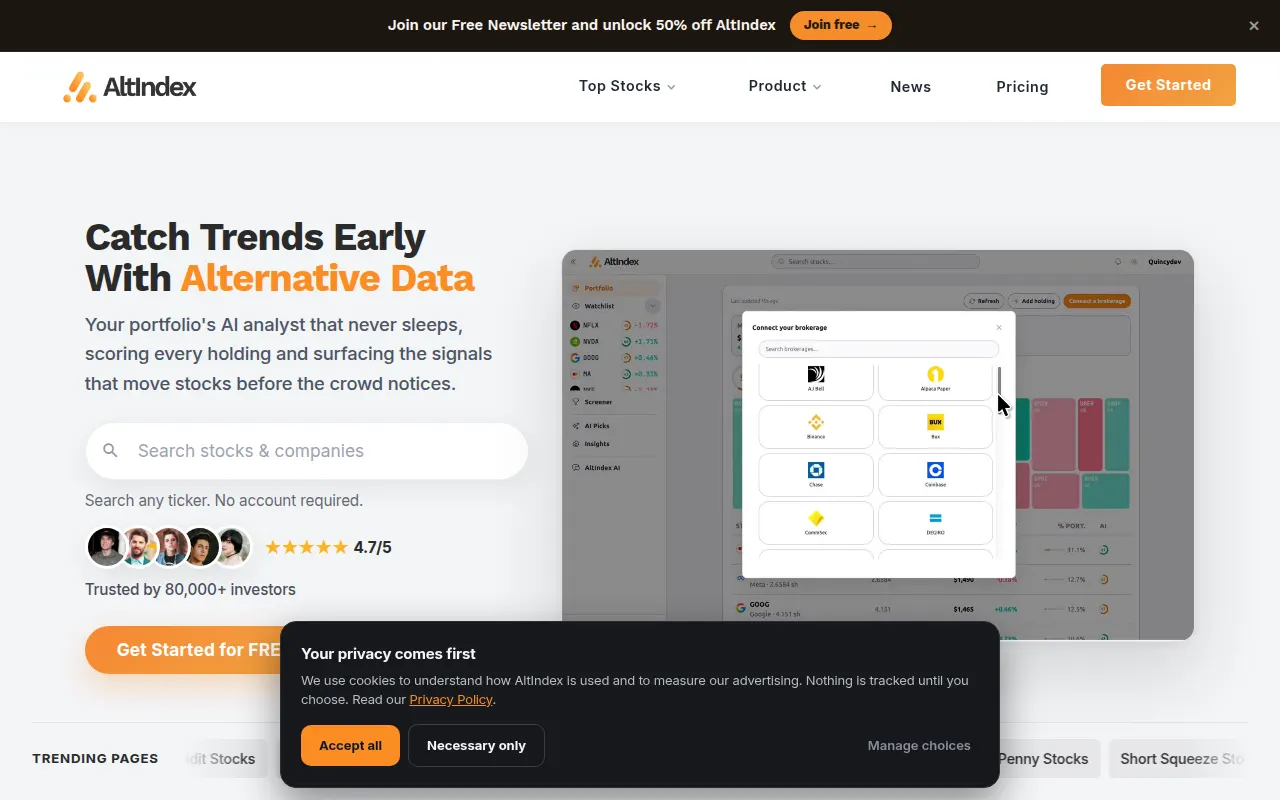
Task: Open Manage choices for cookies
Action: point(919,746)
